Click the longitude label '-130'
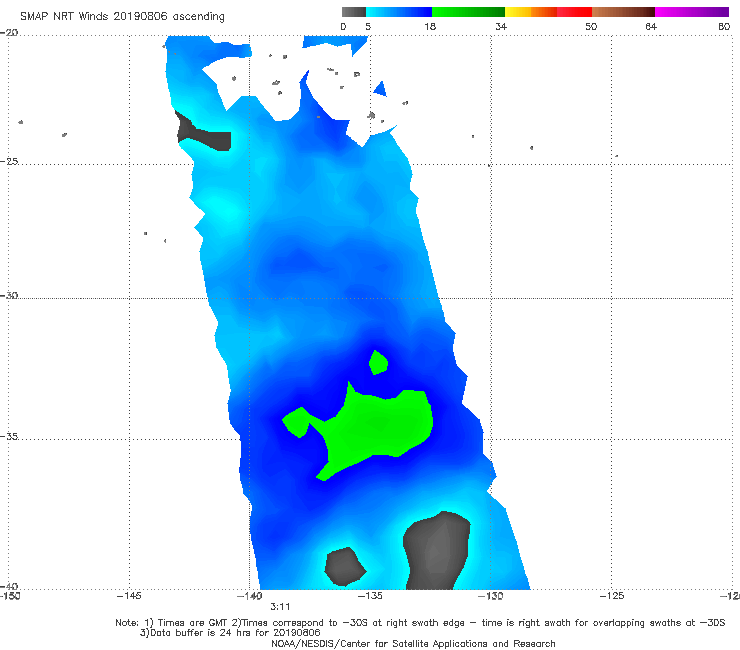740x650 pixels. 490,596
